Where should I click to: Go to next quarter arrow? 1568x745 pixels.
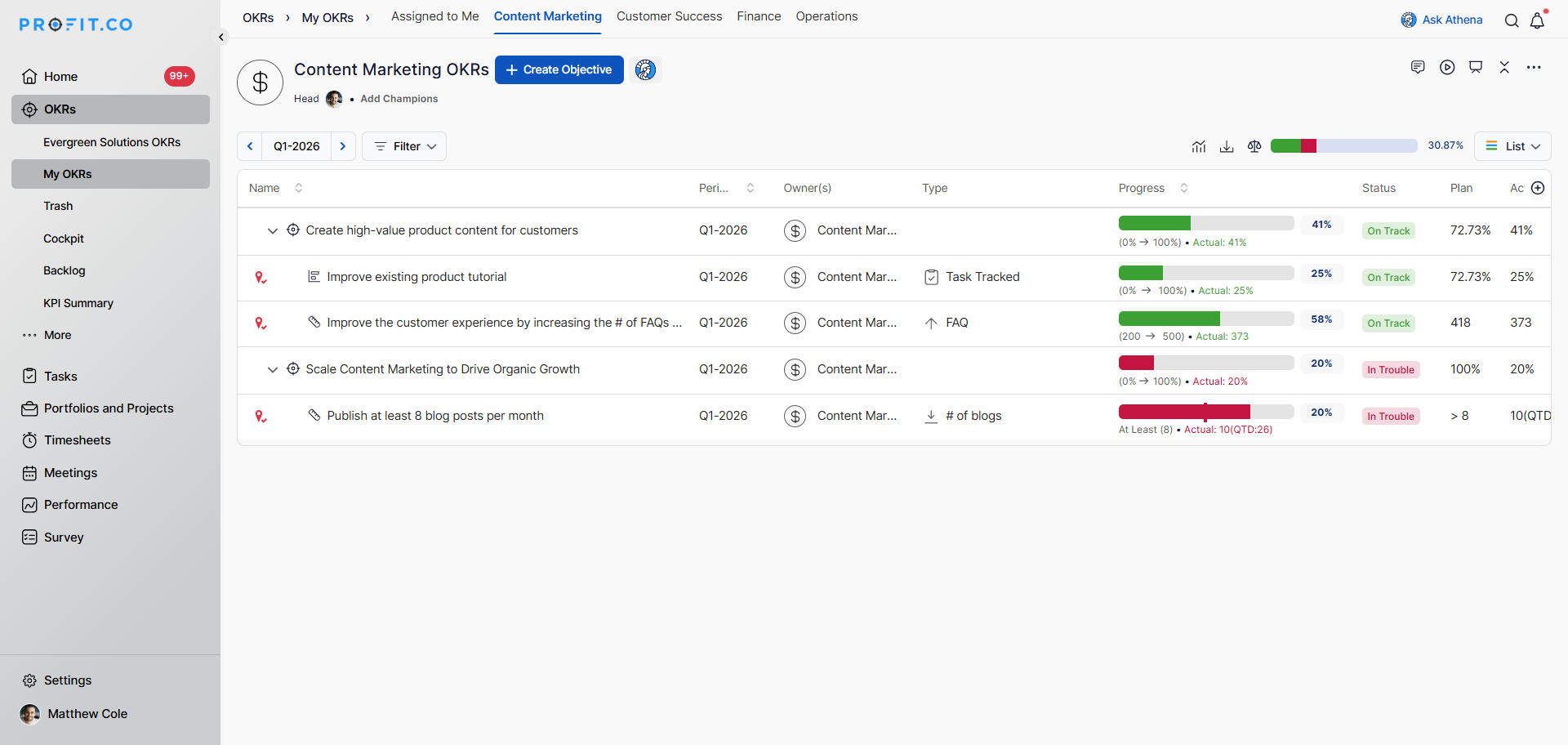tap(343, 146)
